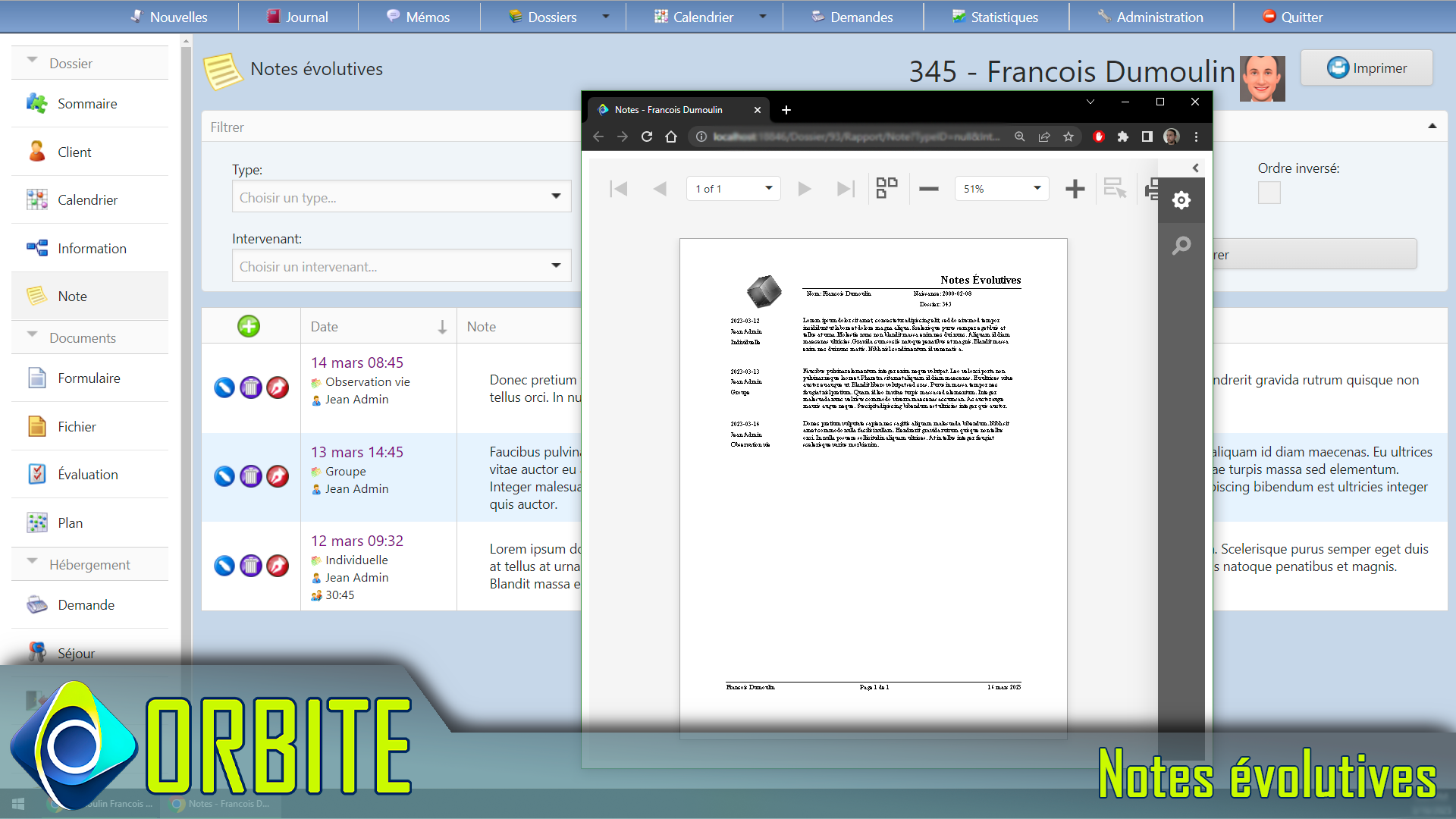Screen dimensions: 1456x819
Task: Open Information in sidebar
Action: [89, 248]
